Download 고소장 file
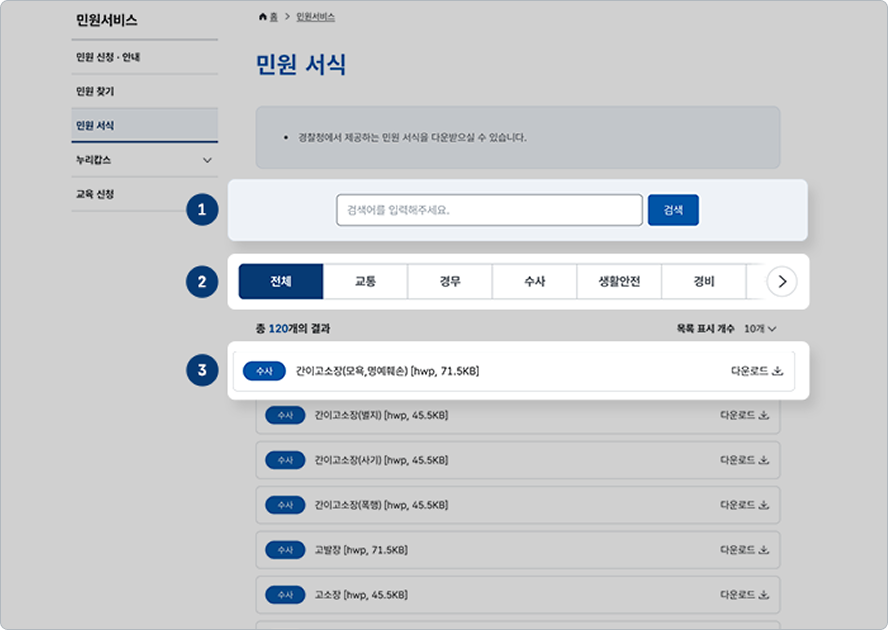This screenshot has height=630, width=888. [745, 595]
